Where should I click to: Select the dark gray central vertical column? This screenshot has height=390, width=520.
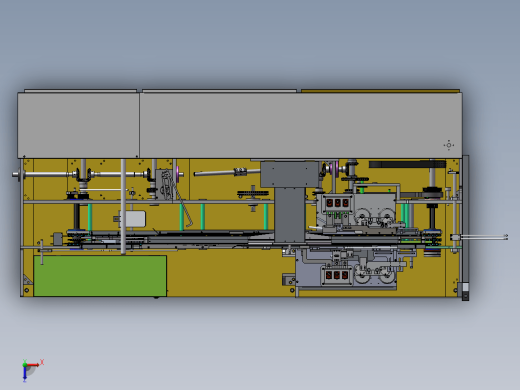(289, 214)
